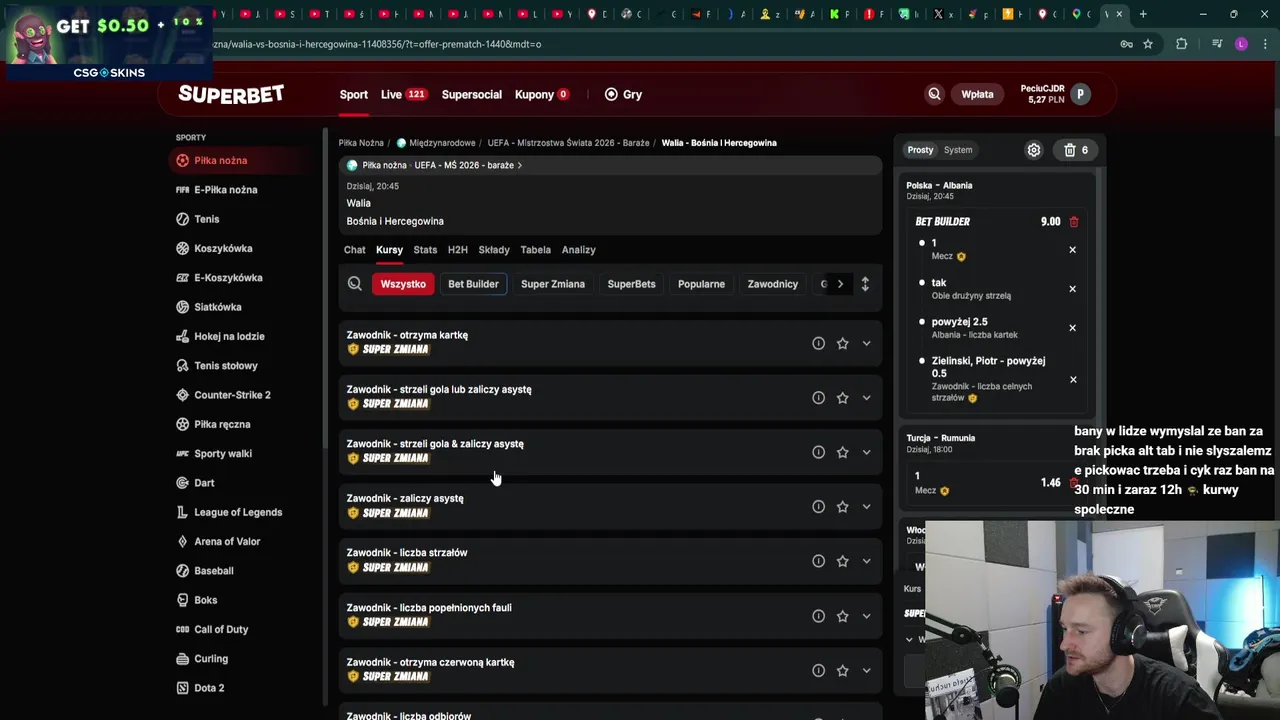Open betslip settings gear icon
This screenshot has width=1280, height=720.
click(1034, 150)
